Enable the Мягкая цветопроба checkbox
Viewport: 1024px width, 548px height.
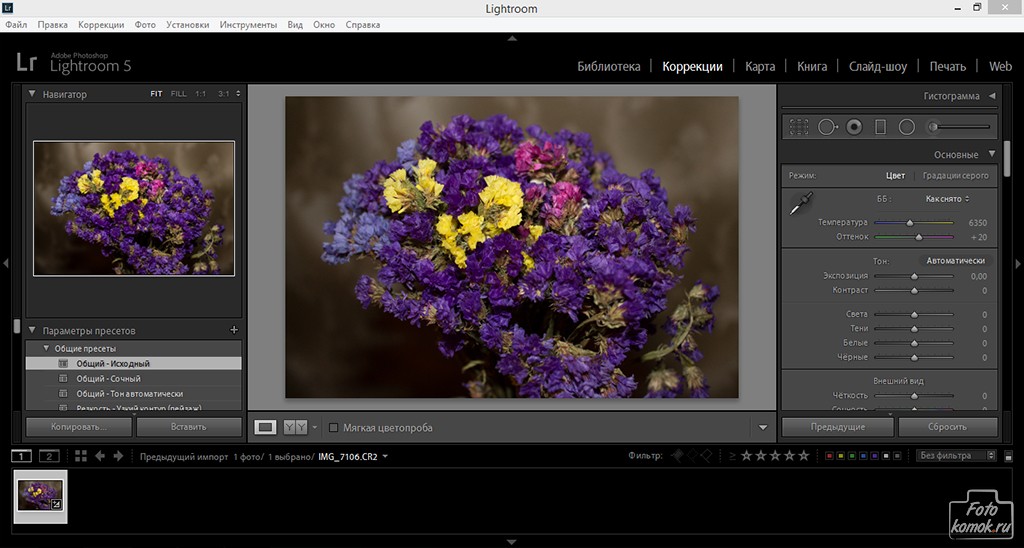pyautogui.click(x=333, y=428)
